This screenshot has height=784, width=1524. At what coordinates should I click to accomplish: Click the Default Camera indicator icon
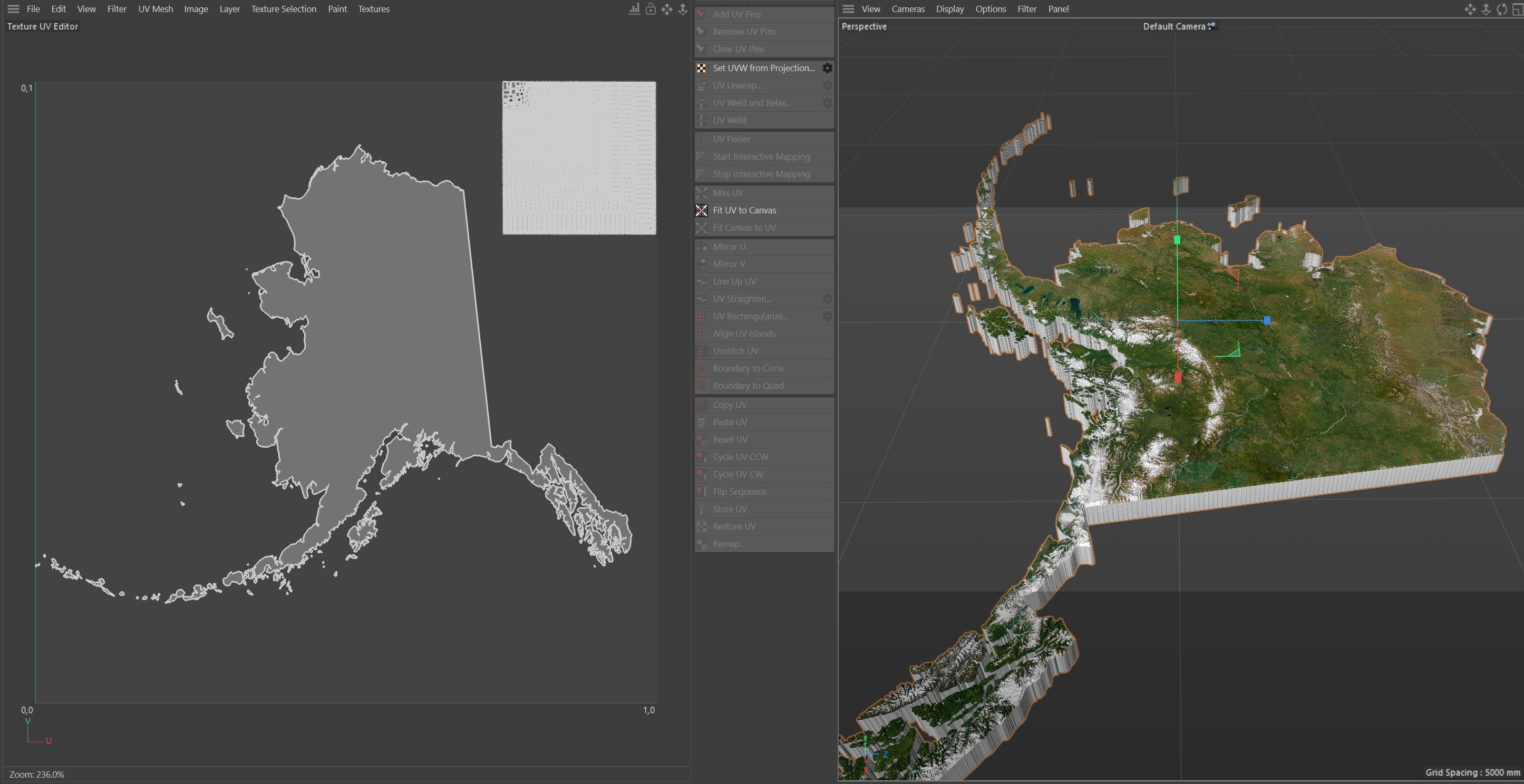pos(1211,26)
